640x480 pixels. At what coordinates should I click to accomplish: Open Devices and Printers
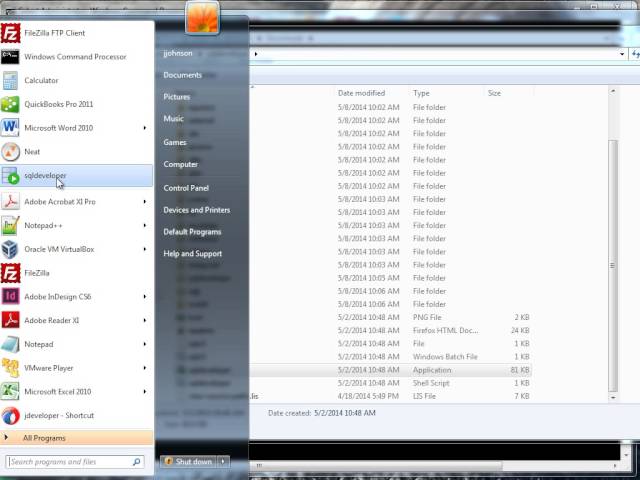pyautogui.click(x=197, y=210)
